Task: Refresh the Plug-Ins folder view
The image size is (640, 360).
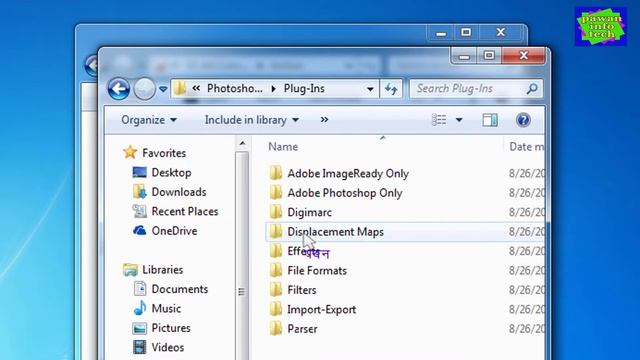Action: point(391,89)
